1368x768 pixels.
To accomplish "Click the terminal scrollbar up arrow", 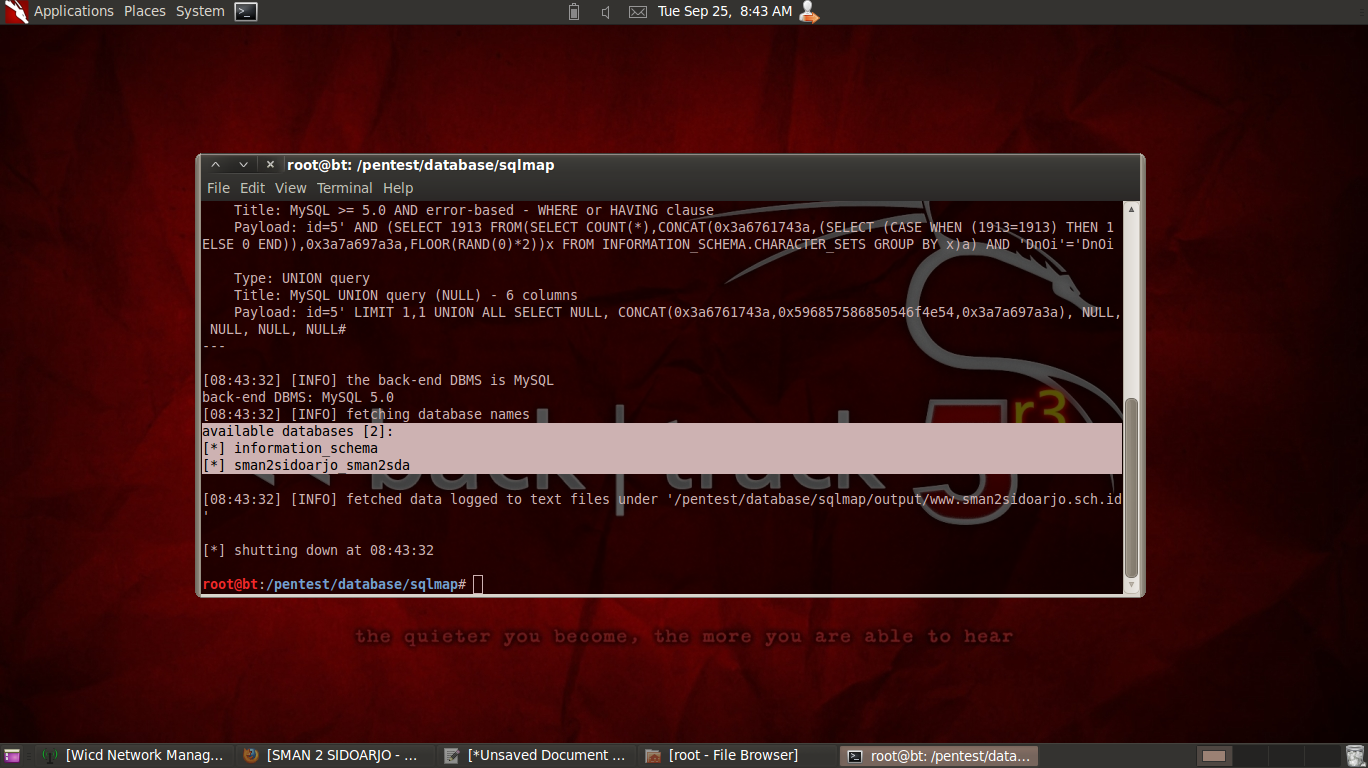I will (1132, 209).
